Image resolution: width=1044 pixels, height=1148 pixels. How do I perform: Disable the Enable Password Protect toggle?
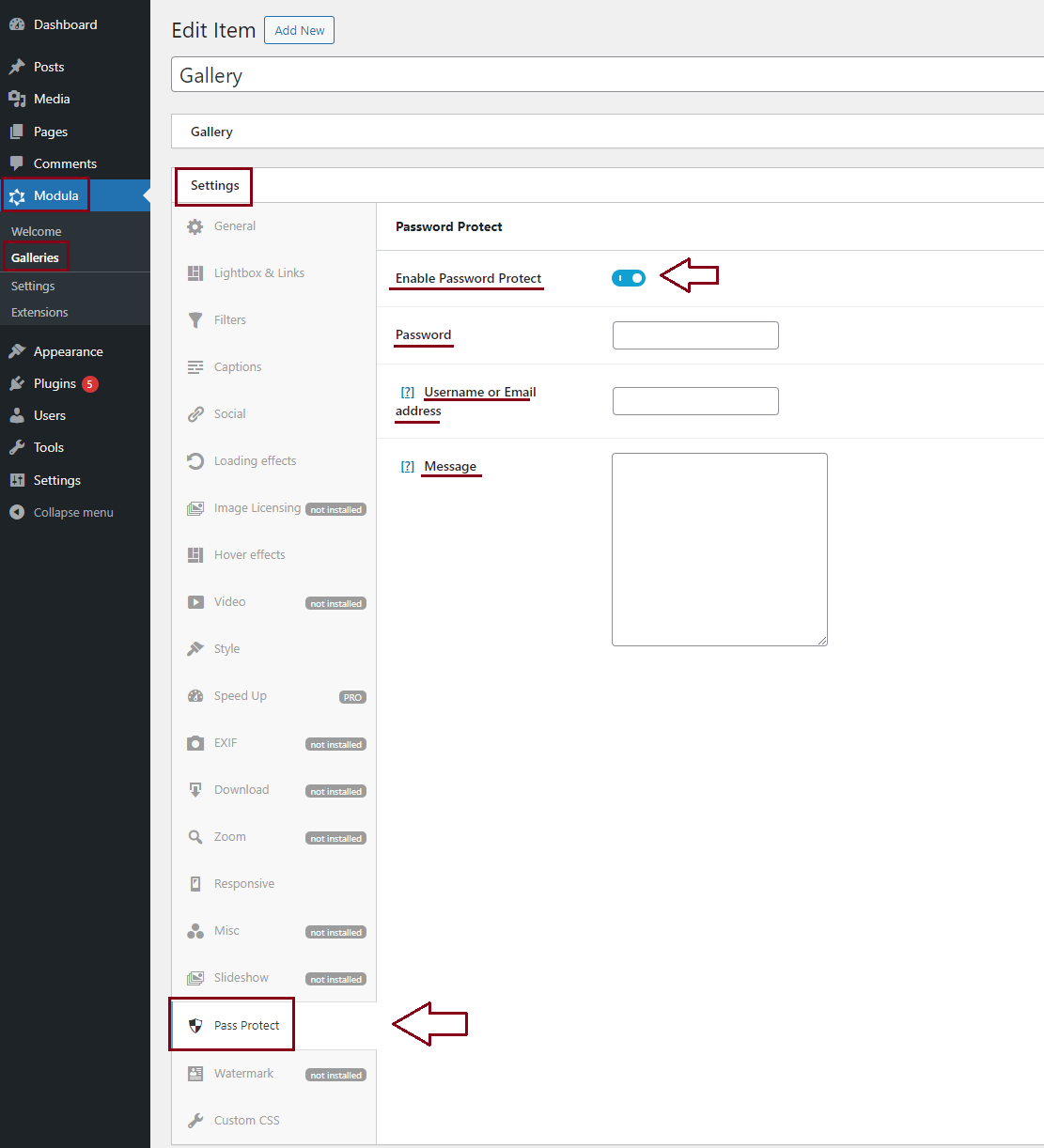[x=629, y=278]
